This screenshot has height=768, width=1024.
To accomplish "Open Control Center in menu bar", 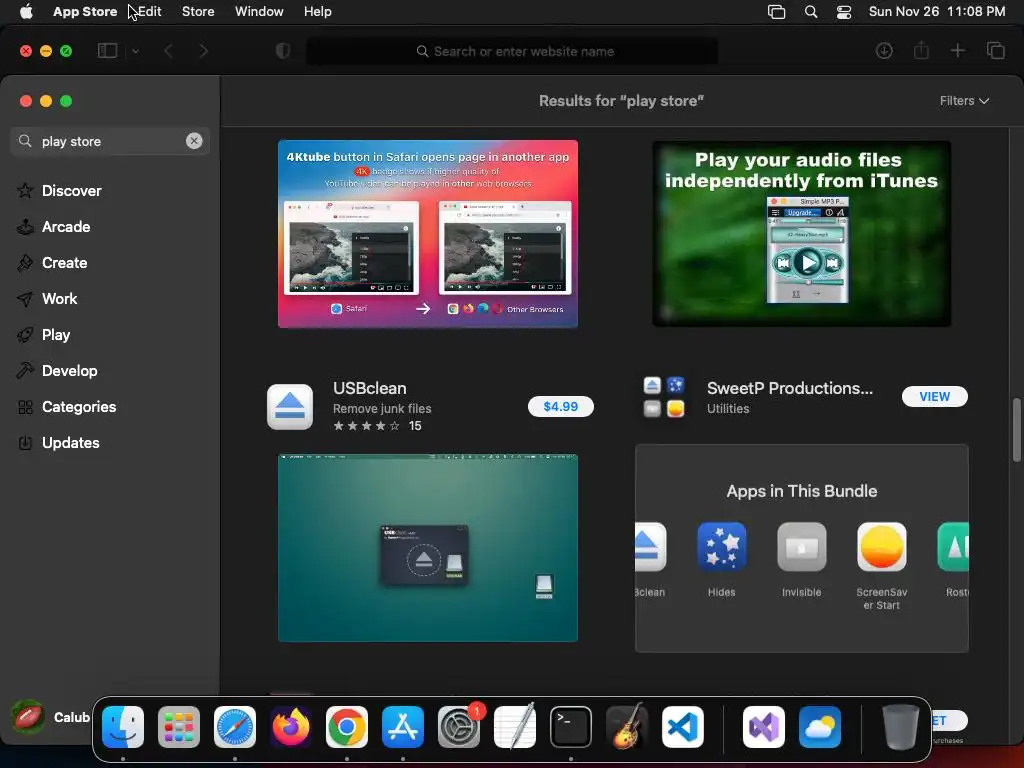I will coord(844,12).
